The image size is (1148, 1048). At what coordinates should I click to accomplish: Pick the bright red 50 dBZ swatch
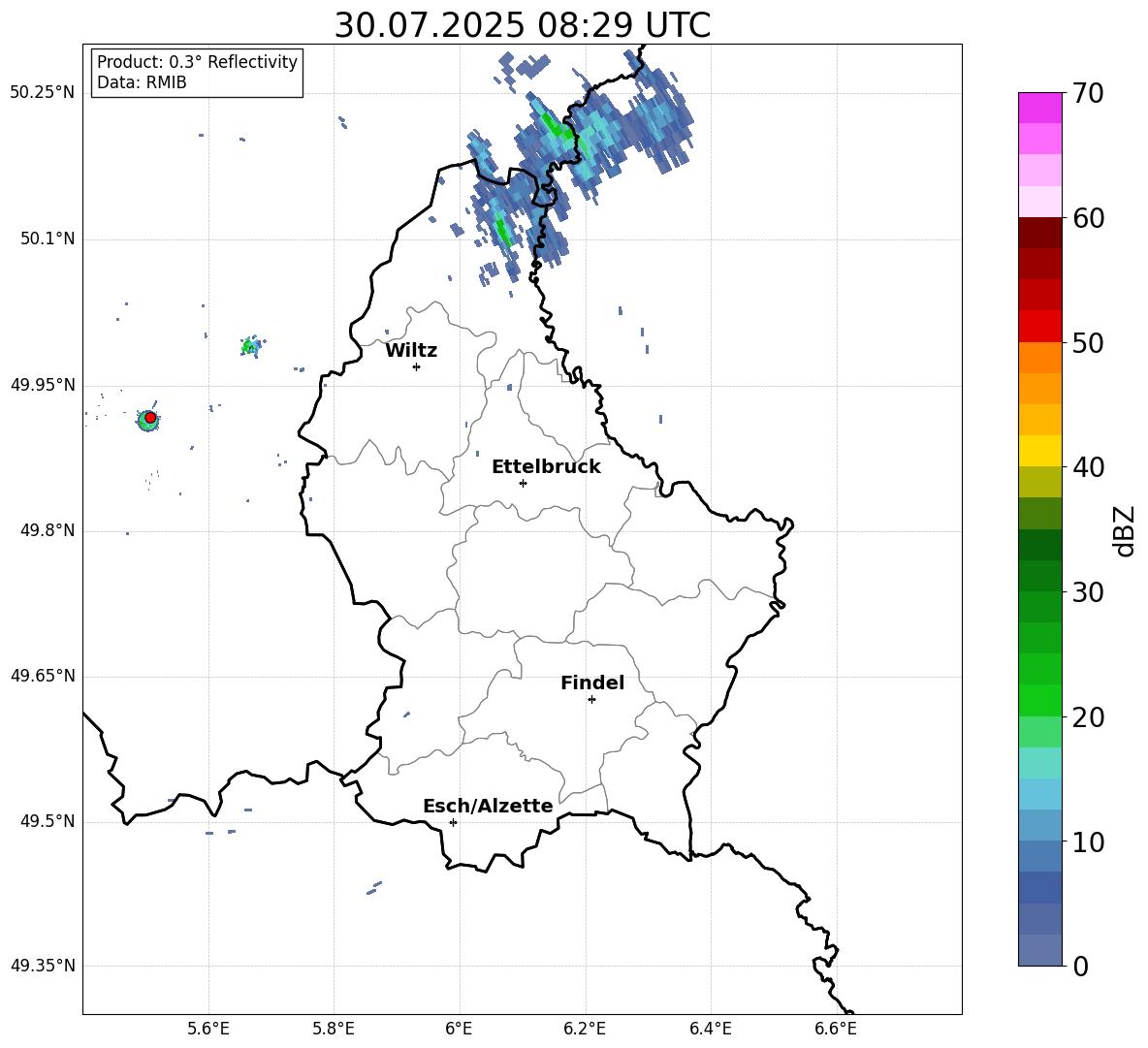[x=1039, y=327]
